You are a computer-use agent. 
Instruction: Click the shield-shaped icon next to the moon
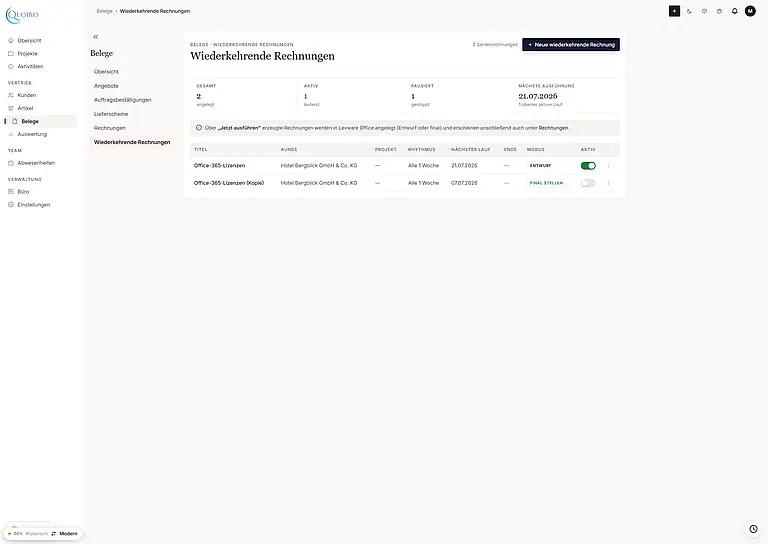pos(704,11)
